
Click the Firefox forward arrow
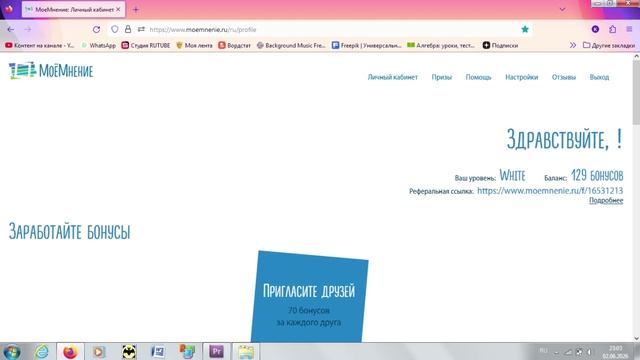[28, 29]
